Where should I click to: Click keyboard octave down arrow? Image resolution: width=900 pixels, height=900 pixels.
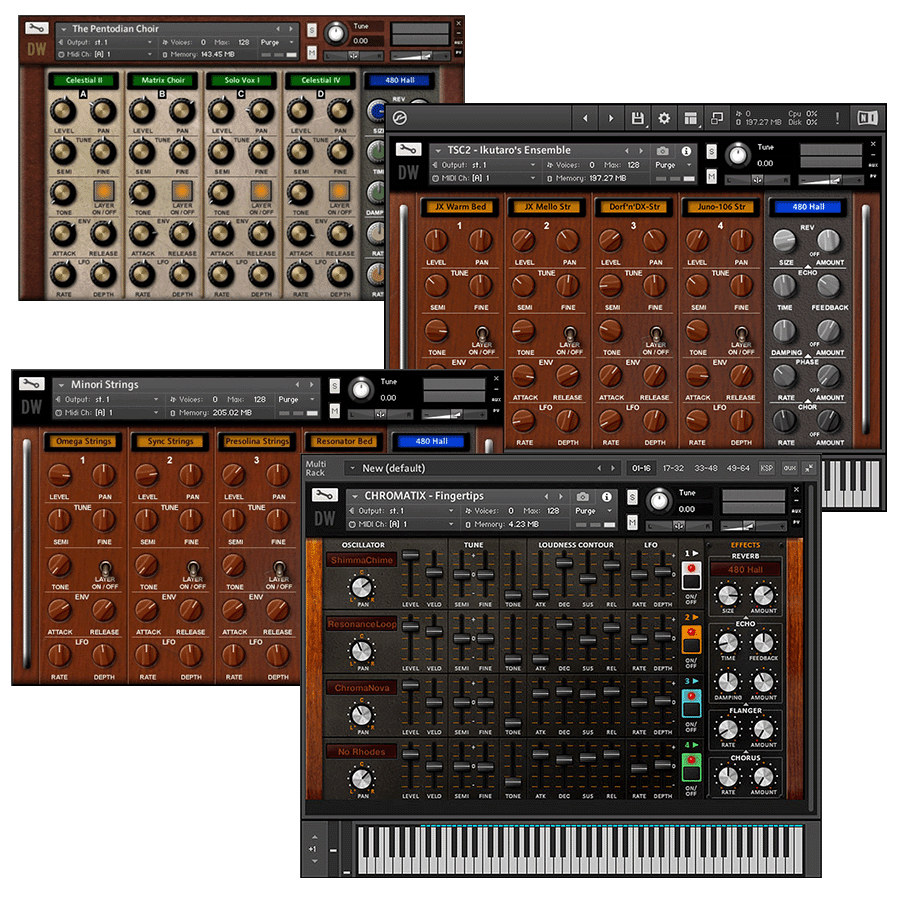(315, 861)
